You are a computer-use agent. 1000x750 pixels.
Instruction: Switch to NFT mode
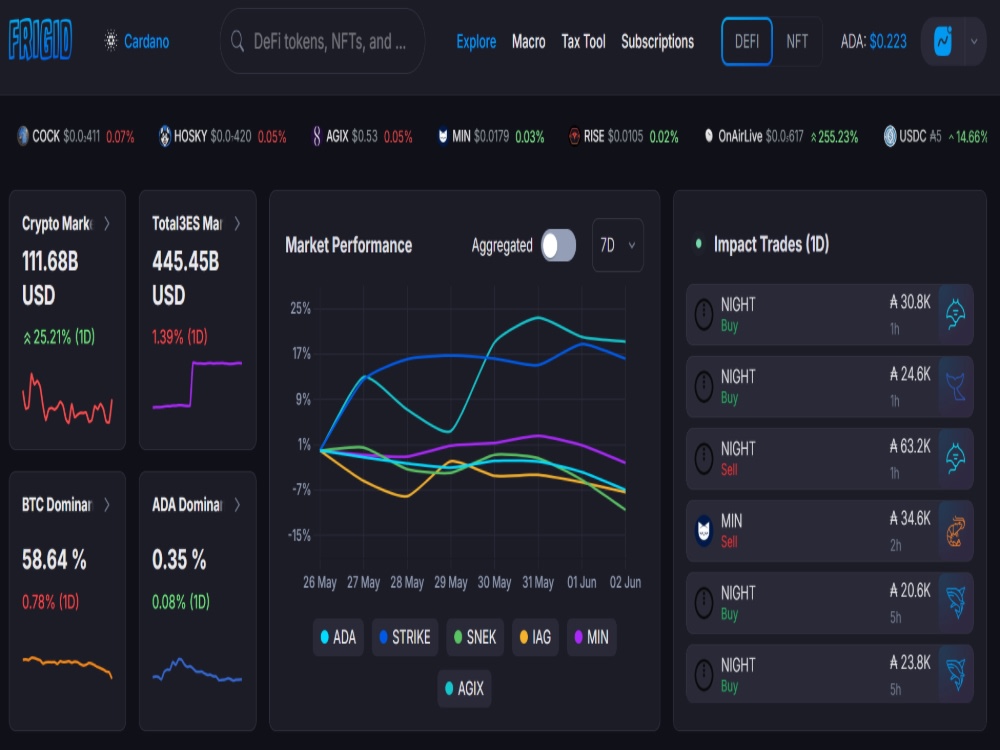coord(797,41)
